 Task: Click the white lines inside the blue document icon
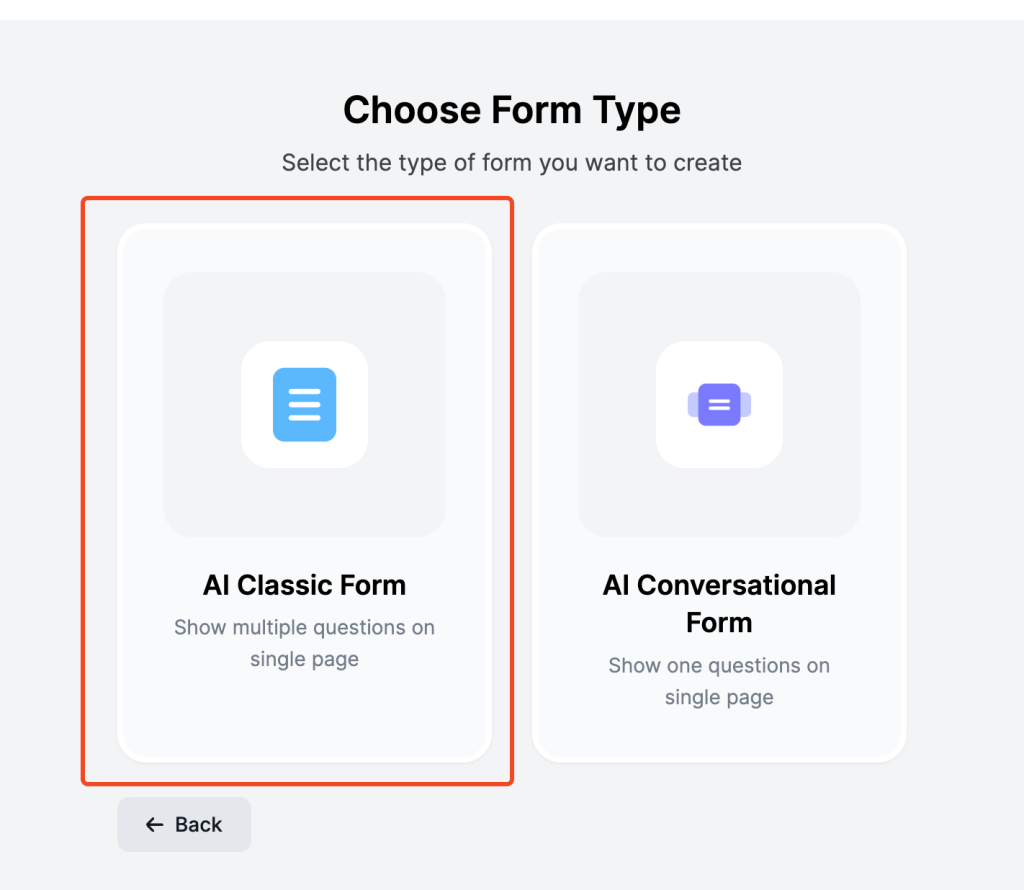tap(304, 404)
